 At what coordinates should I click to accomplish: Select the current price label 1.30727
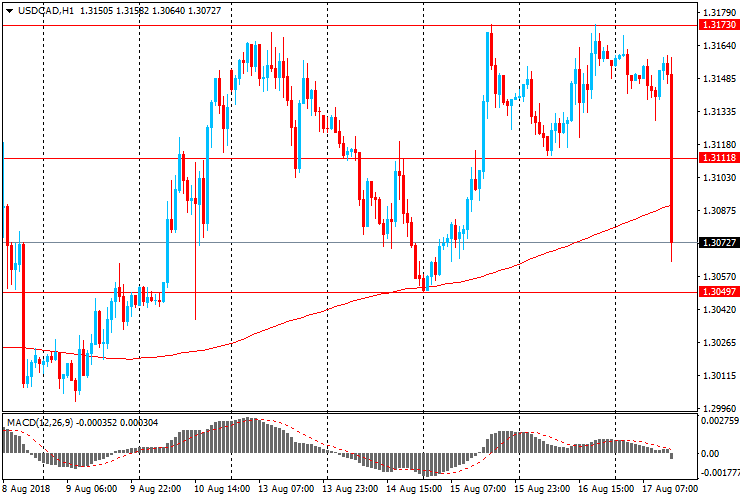[719, 242]
